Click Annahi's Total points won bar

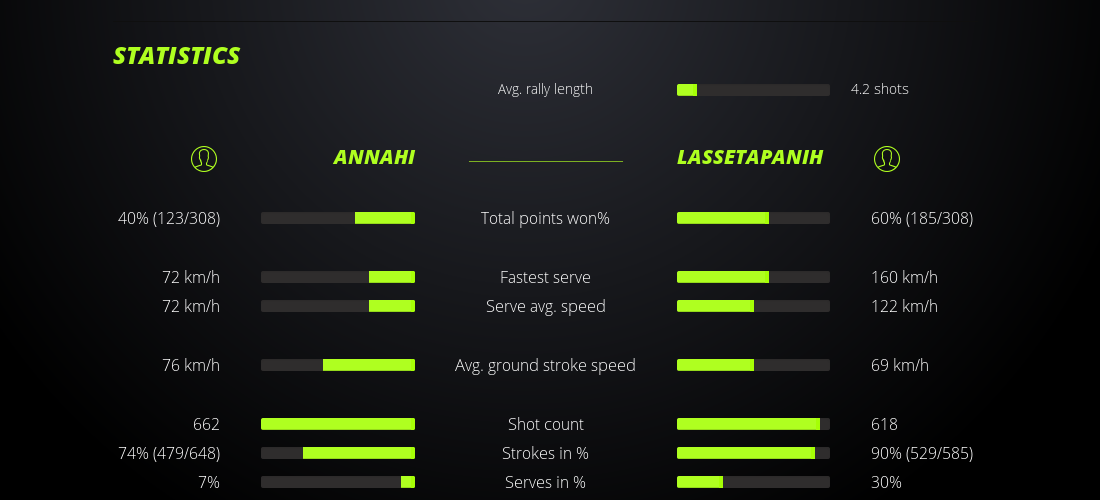click(338, 218)
